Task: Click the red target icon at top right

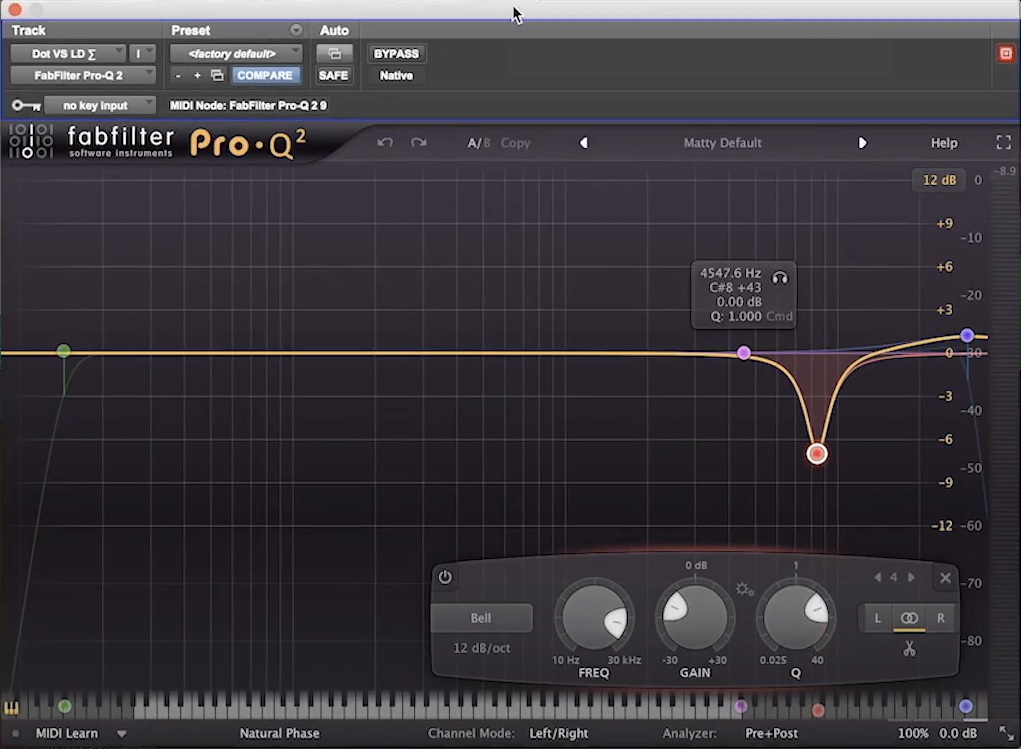Action: (1005, 53)
